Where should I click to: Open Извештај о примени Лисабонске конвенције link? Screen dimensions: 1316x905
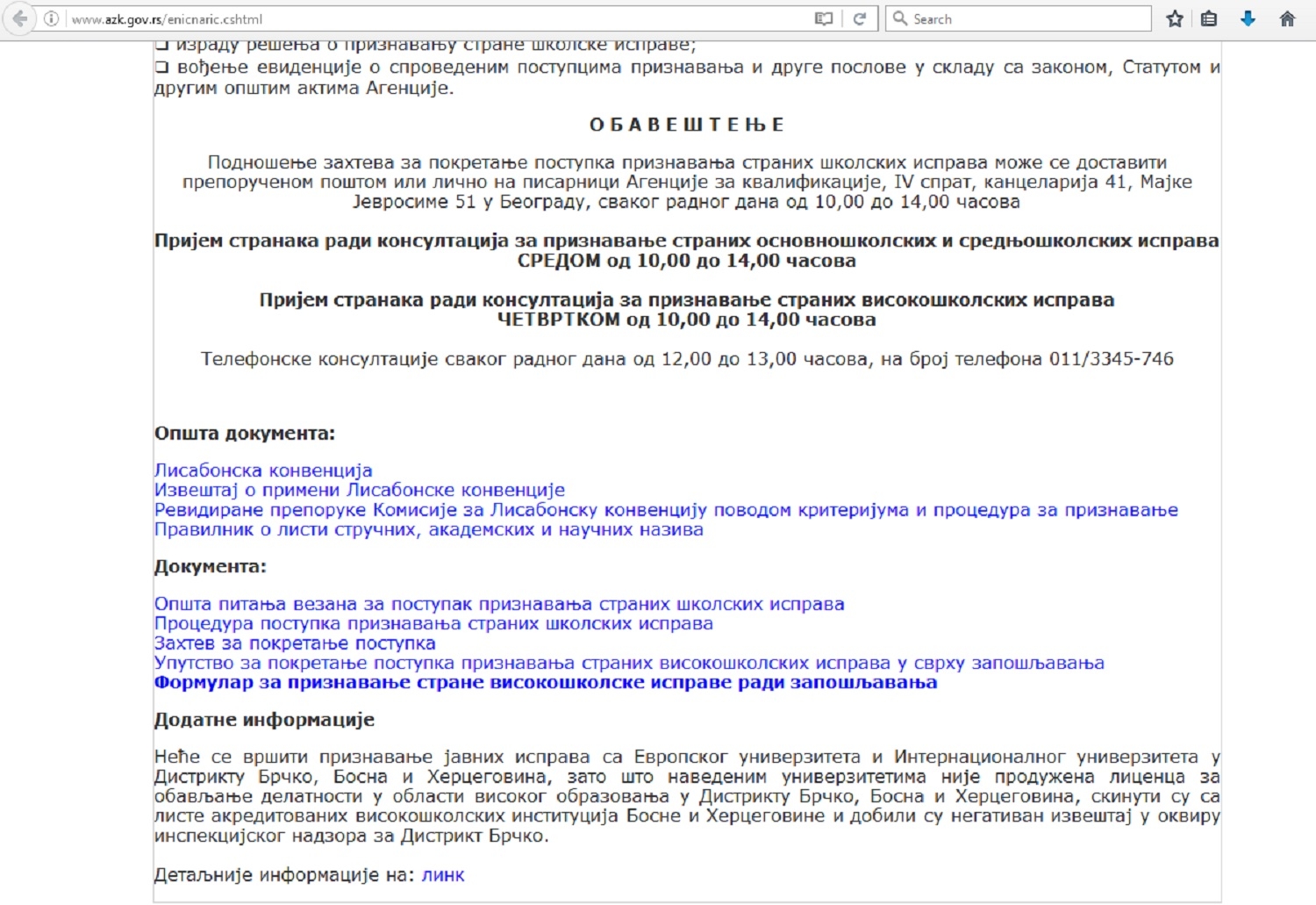click(x=360, y=491)
